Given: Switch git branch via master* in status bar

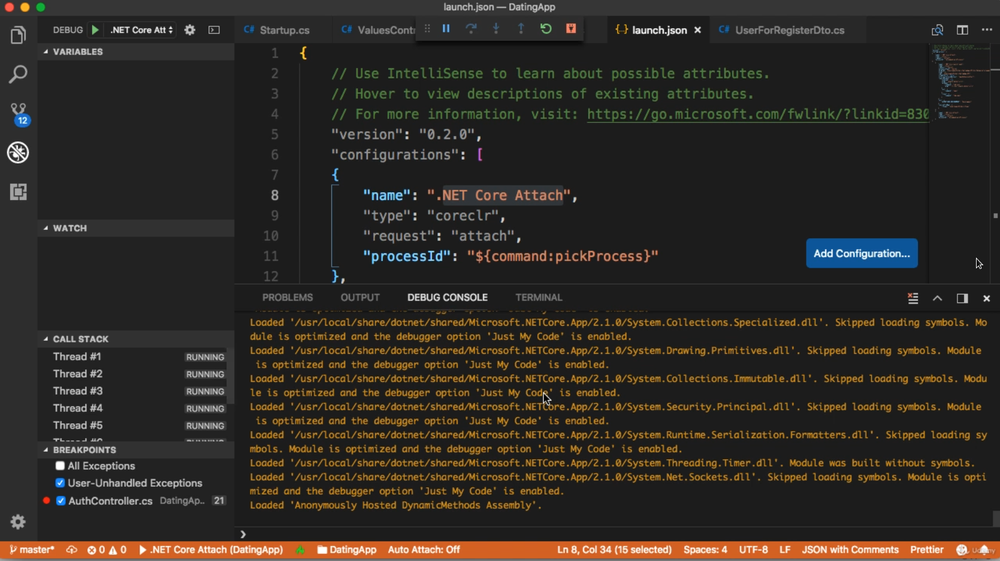Looking at the screenshot, I should (32, 550).
